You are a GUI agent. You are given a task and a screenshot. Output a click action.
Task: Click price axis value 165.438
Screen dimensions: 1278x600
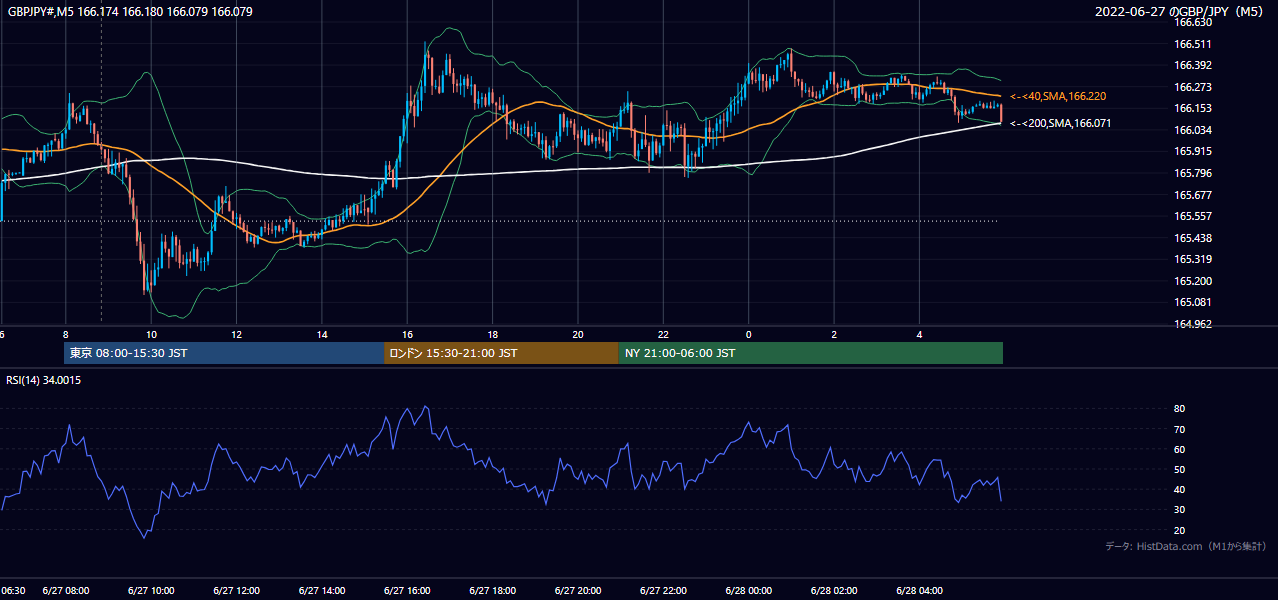click(1193, 238)
